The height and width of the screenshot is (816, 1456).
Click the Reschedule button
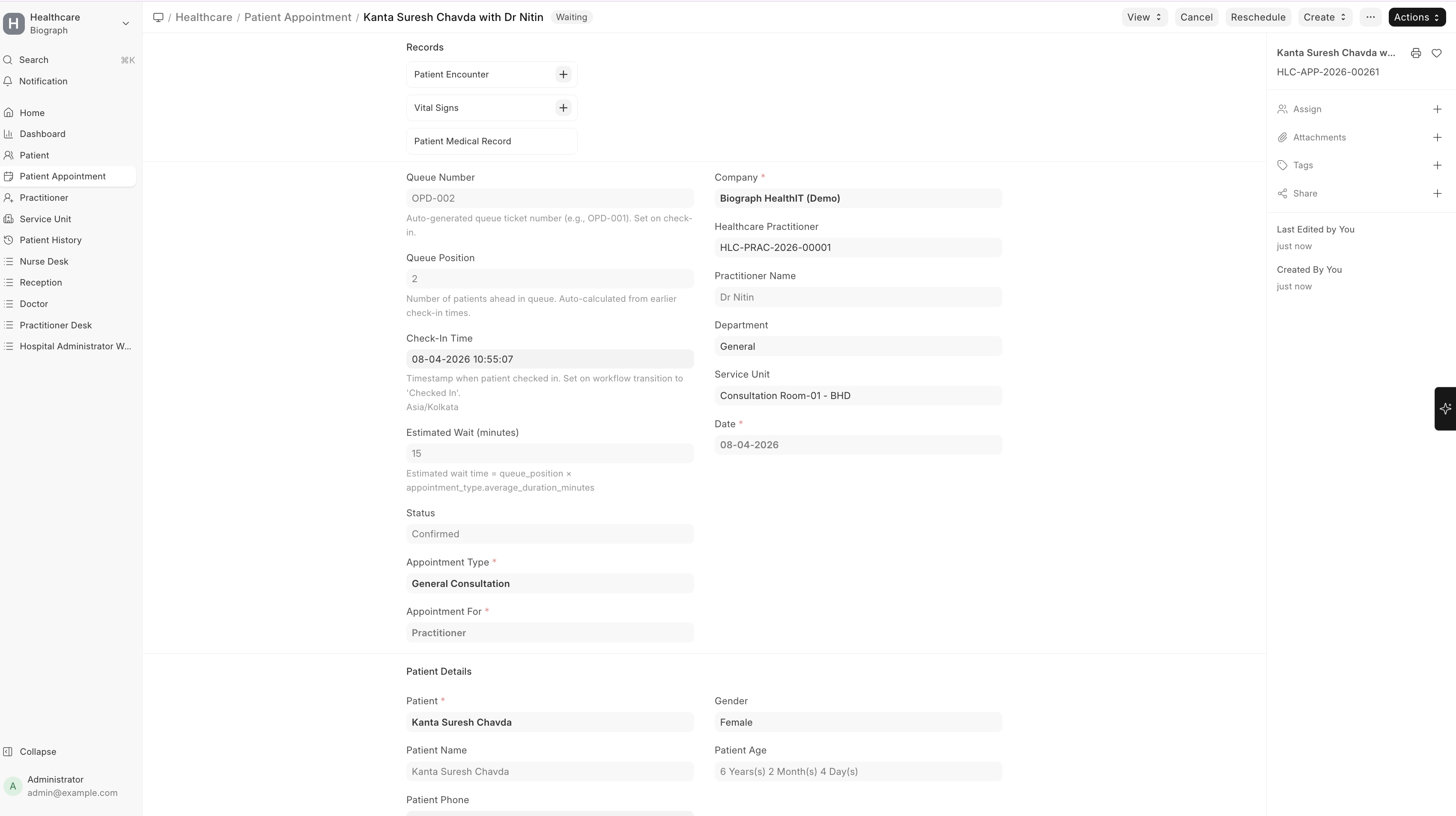tap(1258, 17)
